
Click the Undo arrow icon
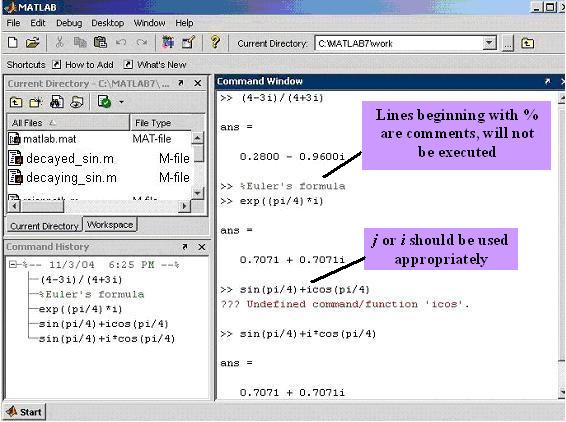(121, 43)
